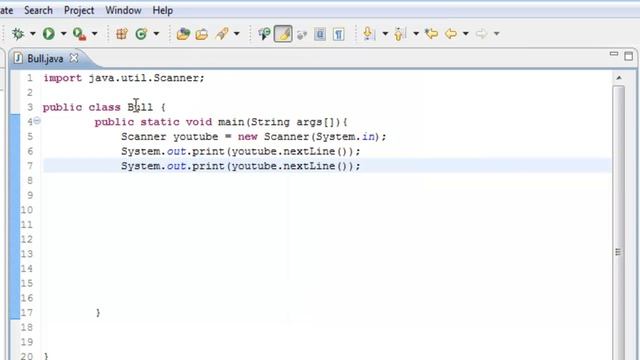
Task: Click the import java.util.Scanner line
Action: point(124,78)
